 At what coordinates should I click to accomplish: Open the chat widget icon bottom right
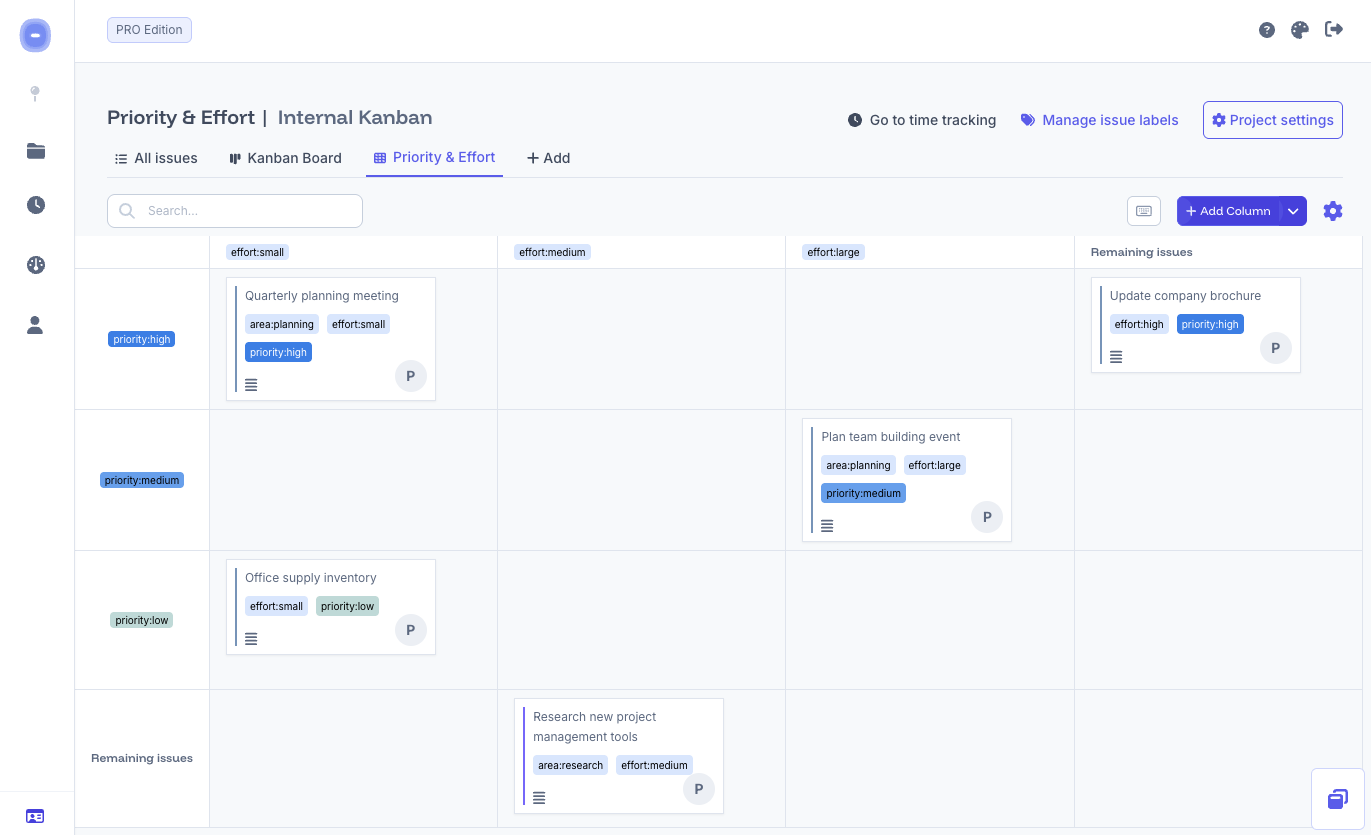[1338, 799]
